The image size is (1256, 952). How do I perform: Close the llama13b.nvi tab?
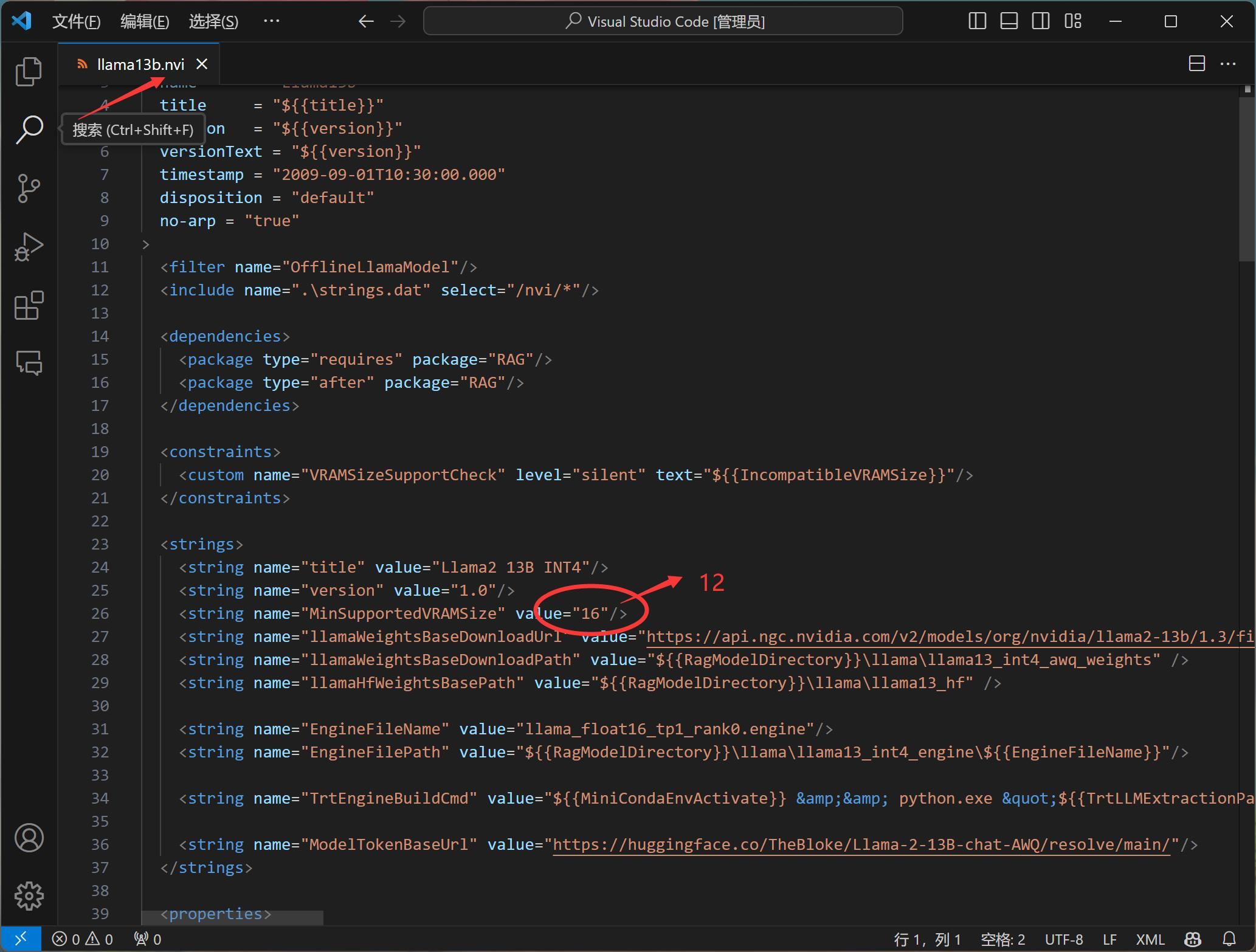202,64
